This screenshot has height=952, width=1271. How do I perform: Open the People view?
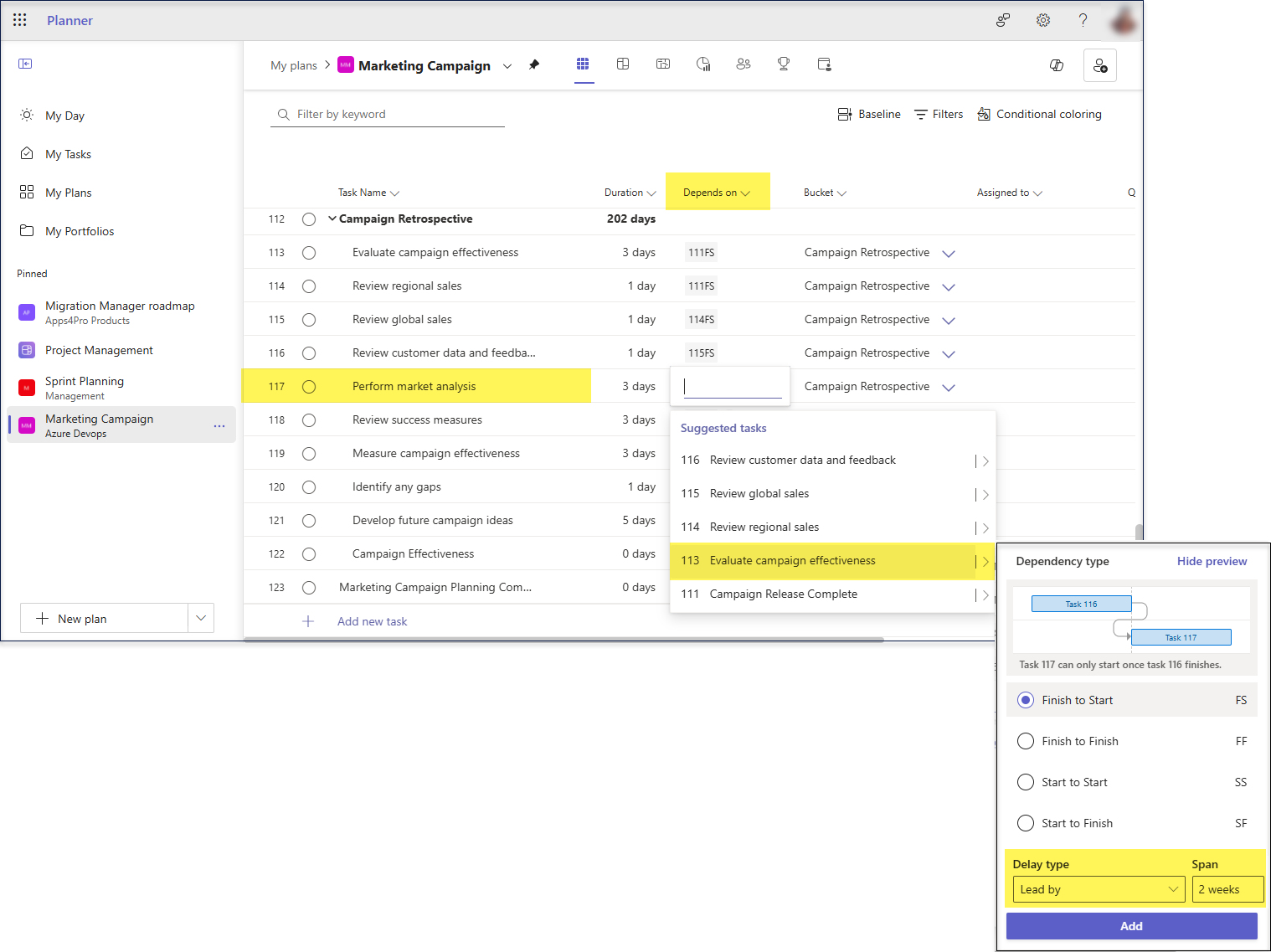point(744,64)
